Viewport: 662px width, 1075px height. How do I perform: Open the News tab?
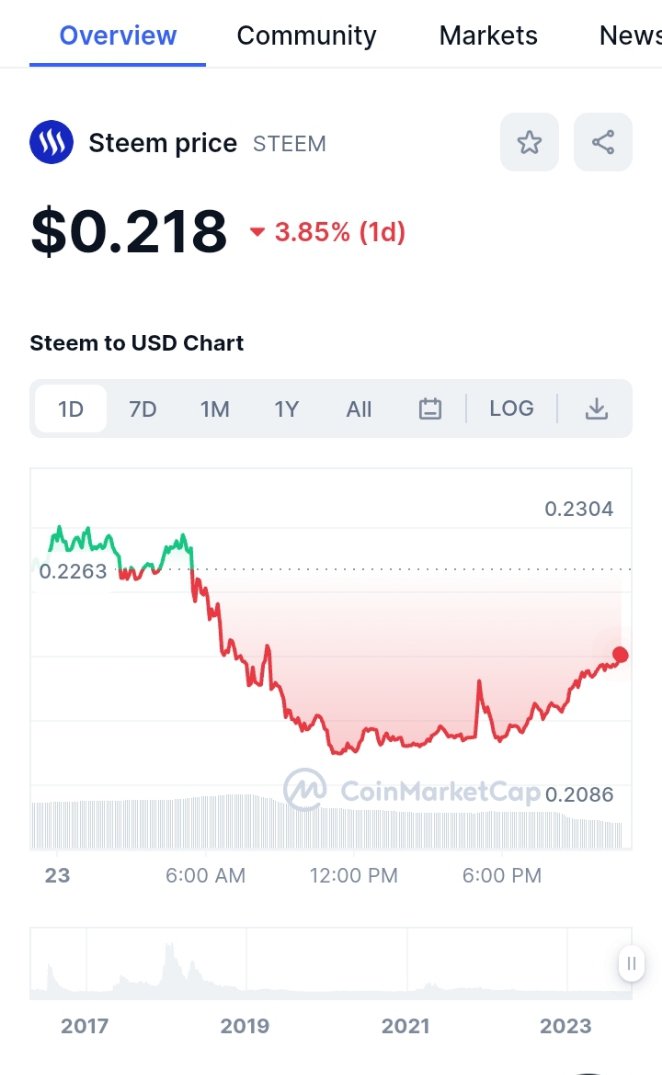click(x=630, y=36)
